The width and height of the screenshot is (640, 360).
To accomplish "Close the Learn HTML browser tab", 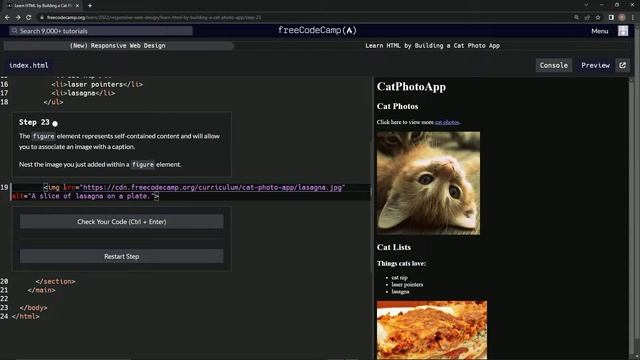I will (77, 6).
